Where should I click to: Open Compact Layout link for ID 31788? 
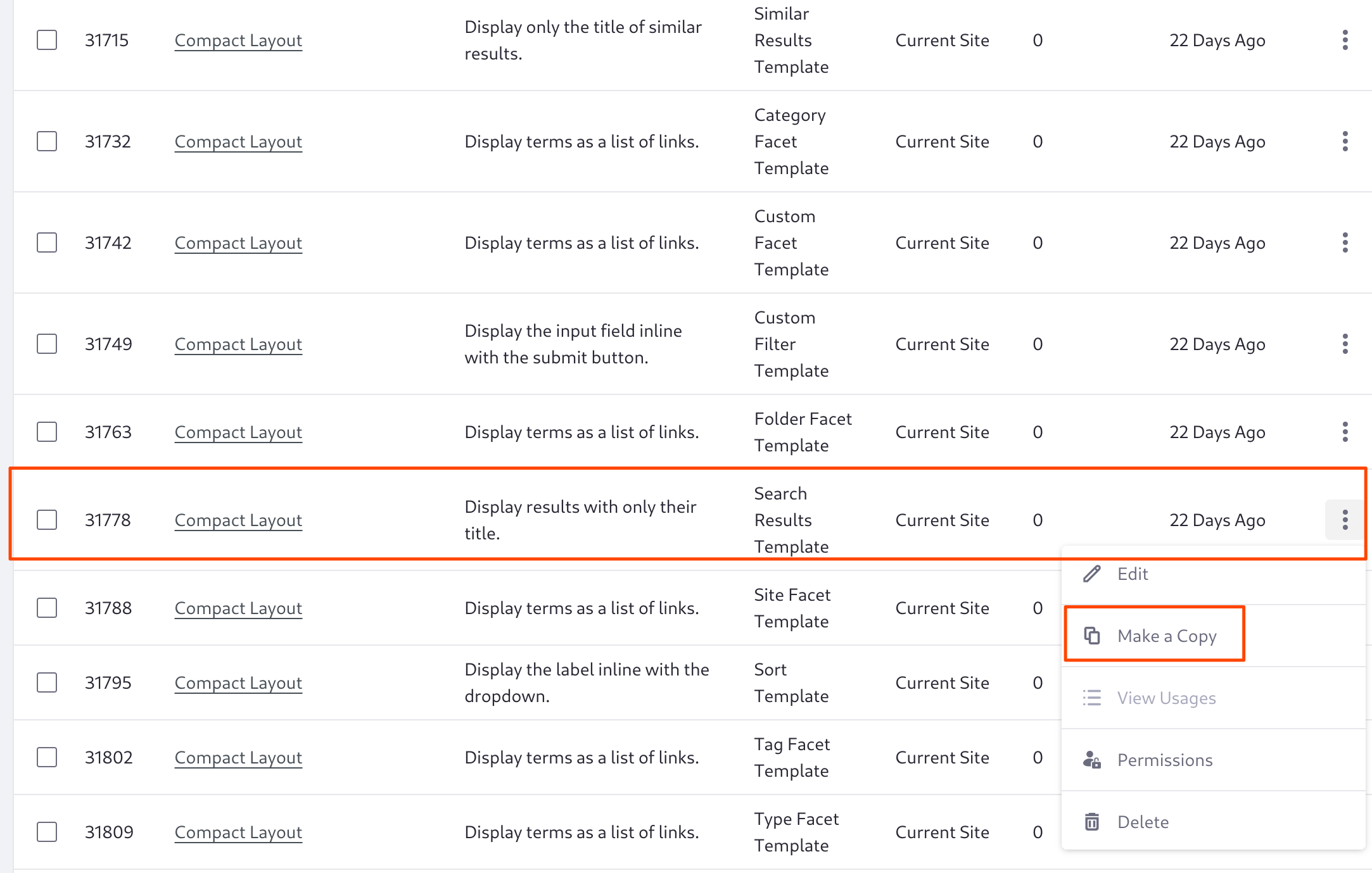[238, 608]
